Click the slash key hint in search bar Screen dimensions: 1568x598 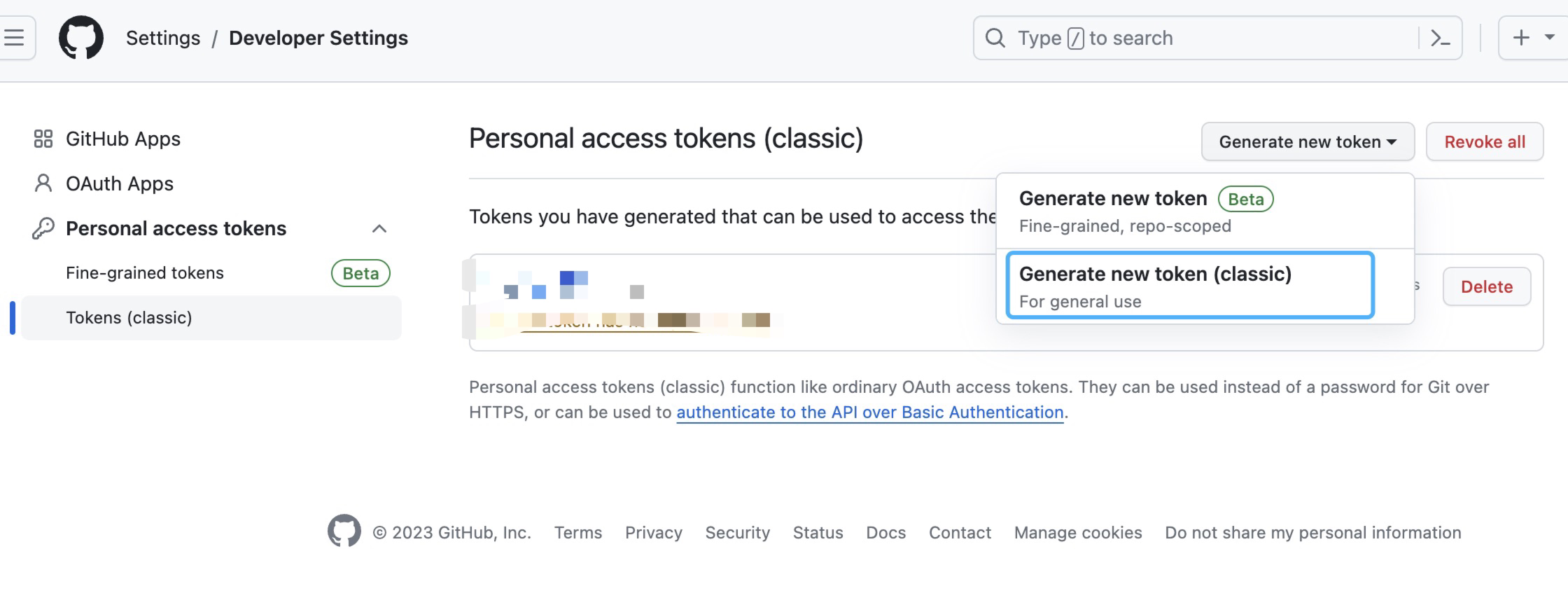(x=1076, y=39)
